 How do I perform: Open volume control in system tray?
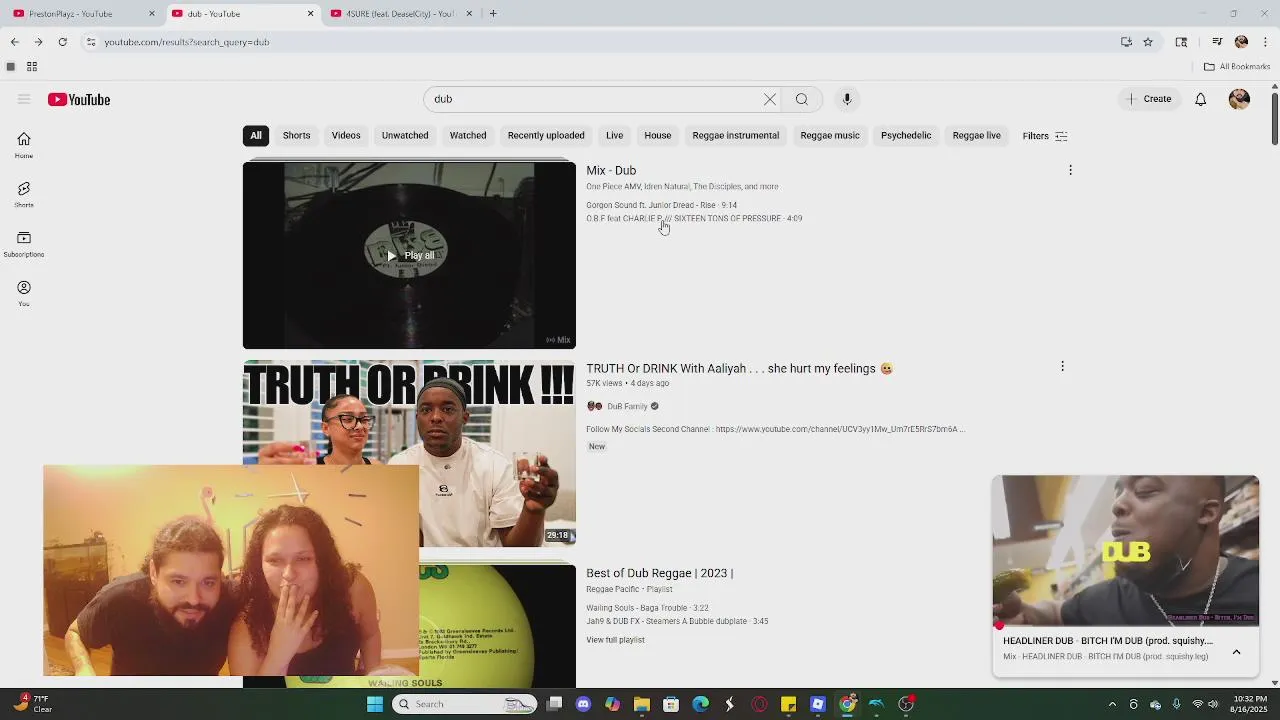1213,704
